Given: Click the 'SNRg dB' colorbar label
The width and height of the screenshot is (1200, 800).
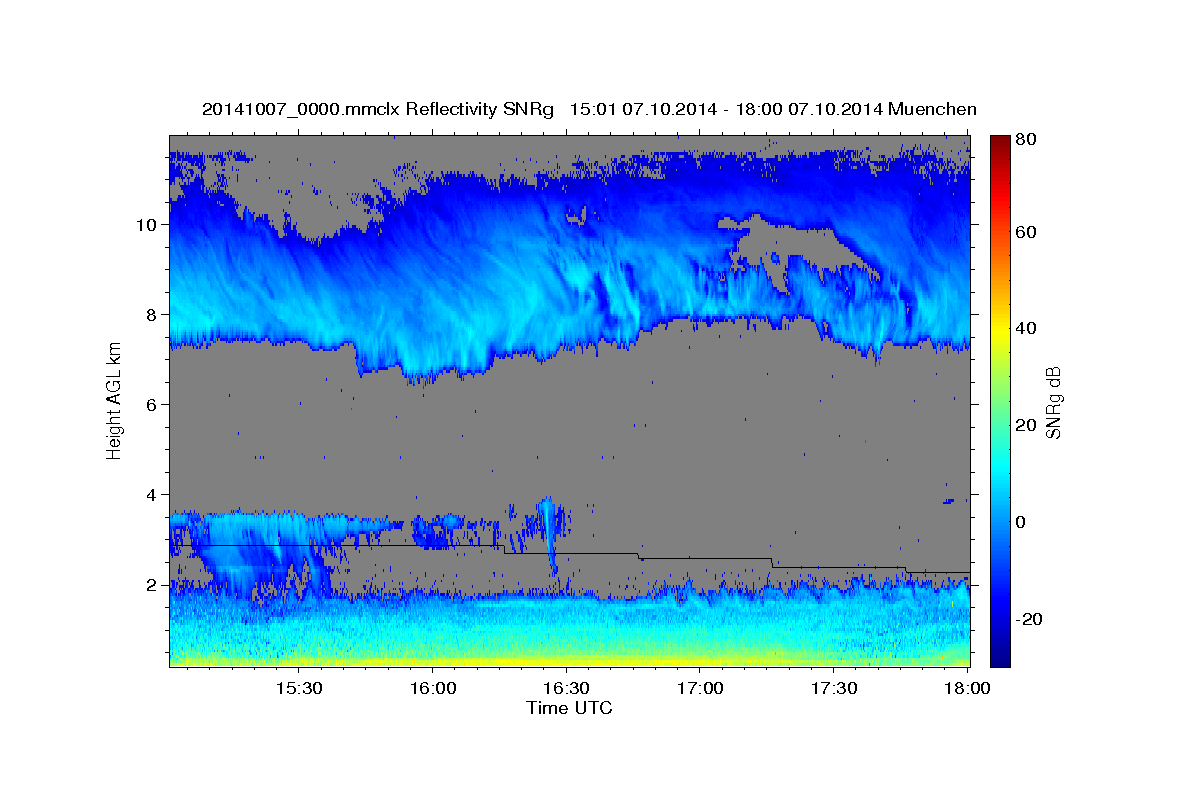Looking at the screenshot, I should [1053, 401].
